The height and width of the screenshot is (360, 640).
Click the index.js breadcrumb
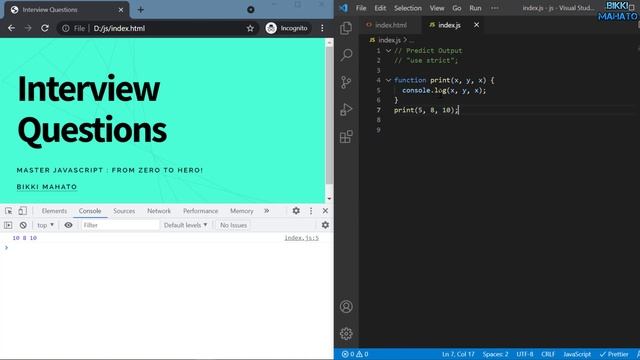click(389, 40)
